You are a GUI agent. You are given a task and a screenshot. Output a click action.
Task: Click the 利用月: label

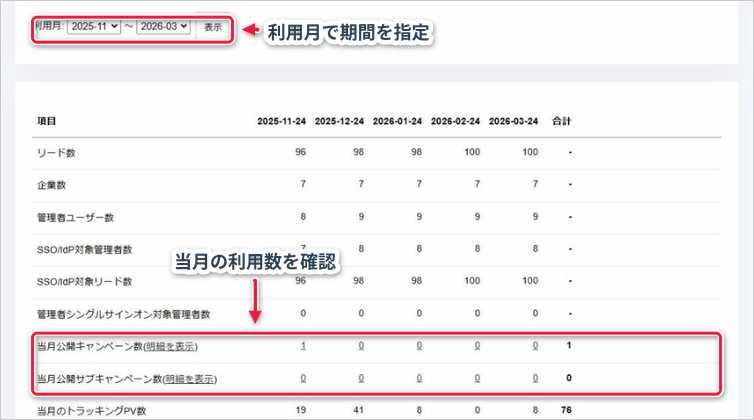(x=50, y=26)
